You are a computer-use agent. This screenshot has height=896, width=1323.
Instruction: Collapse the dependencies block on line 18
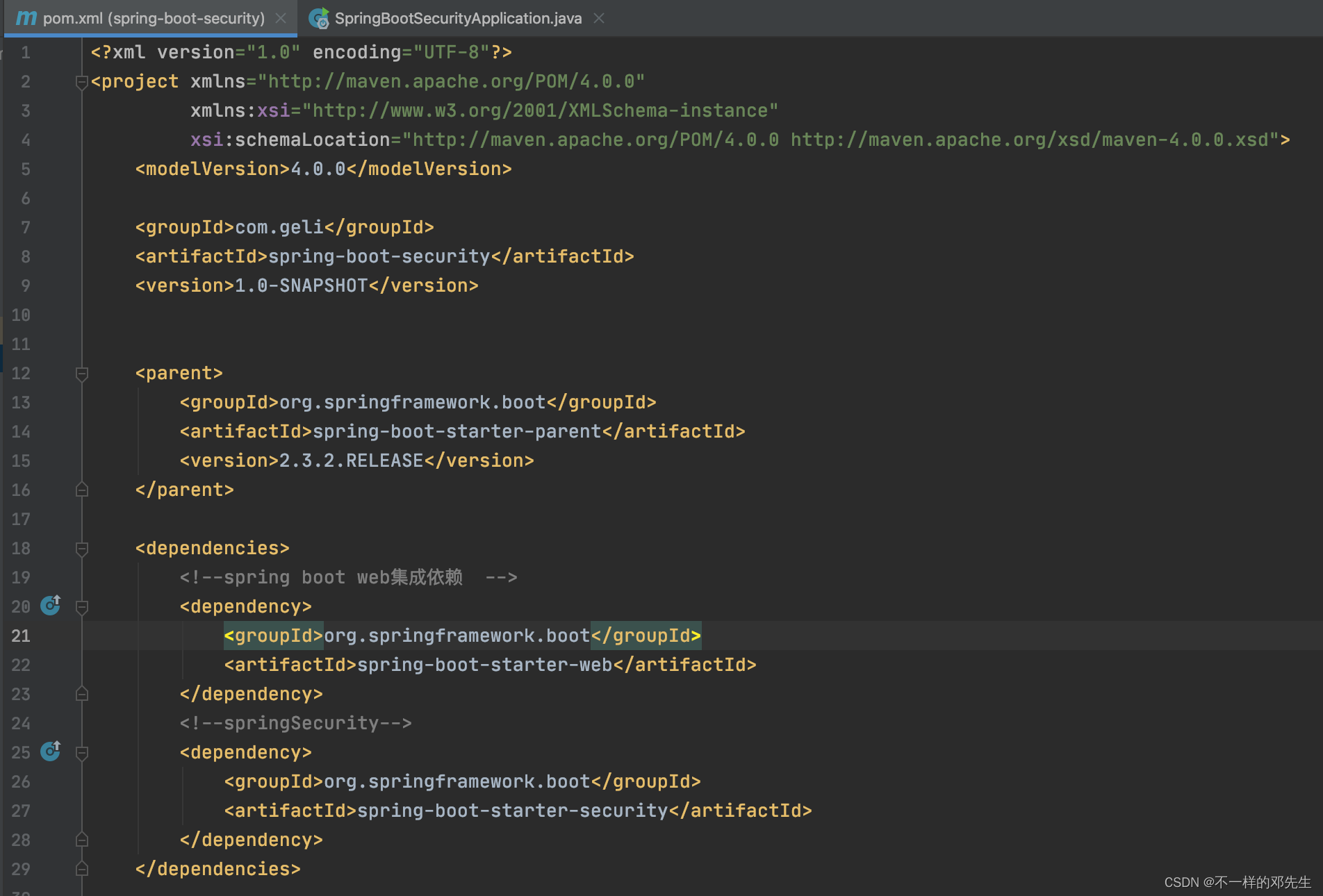tap(81, 549)
